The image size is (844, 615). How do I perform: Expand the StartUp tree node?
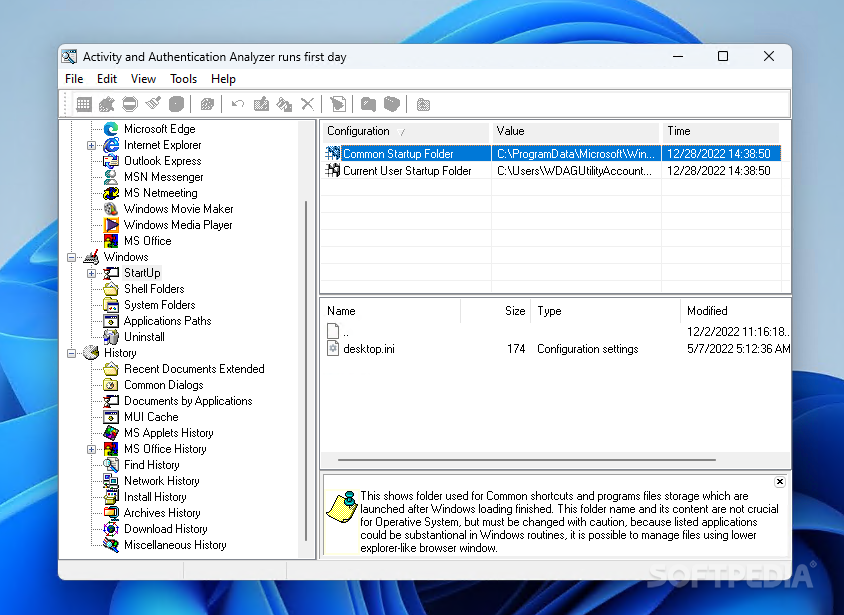tap(92, 273)
